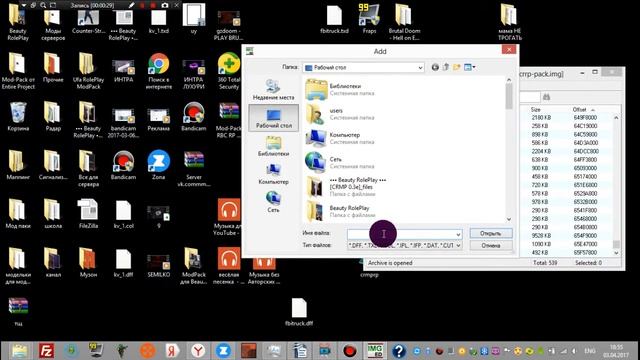Take screenshot with camera icon on recording bar
Viewport: 640px width, 360px height.
164,5
